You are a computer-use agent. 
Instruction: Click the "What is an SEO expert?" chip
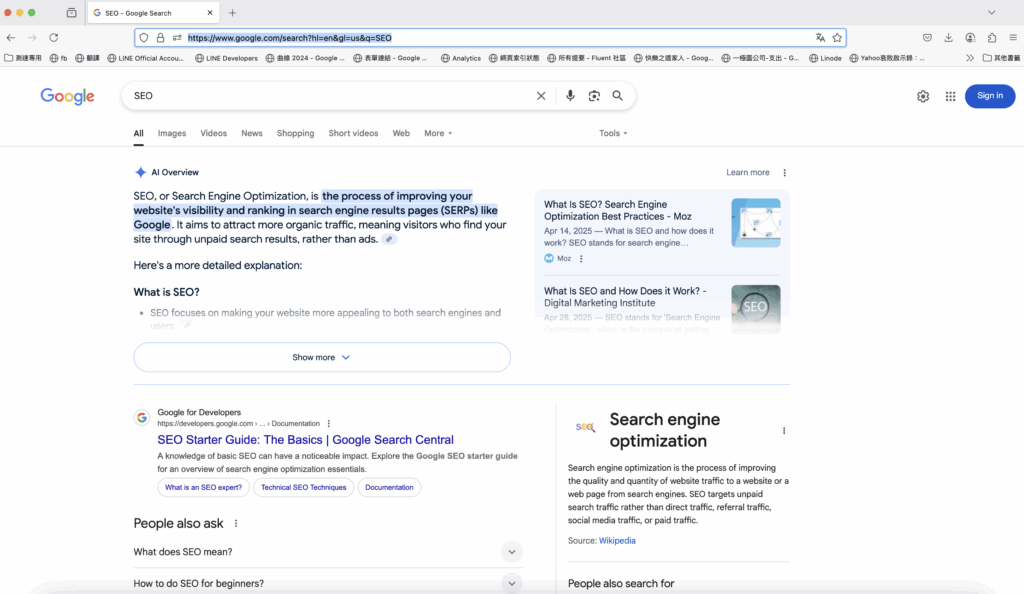point(203,488)
